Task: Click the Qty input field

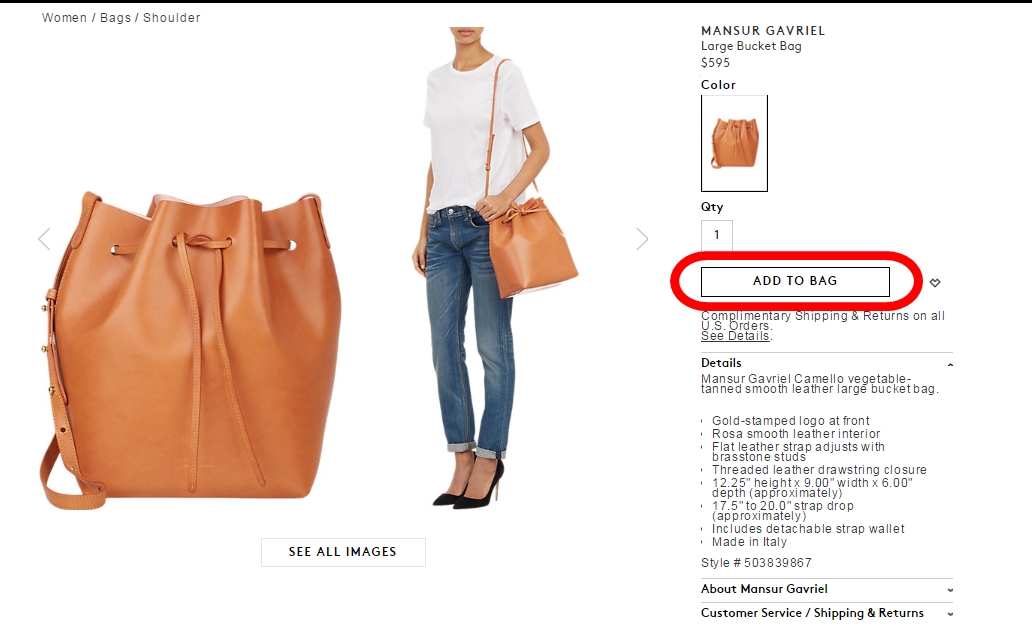Action: pyautogui.click(x=717, y=235)
